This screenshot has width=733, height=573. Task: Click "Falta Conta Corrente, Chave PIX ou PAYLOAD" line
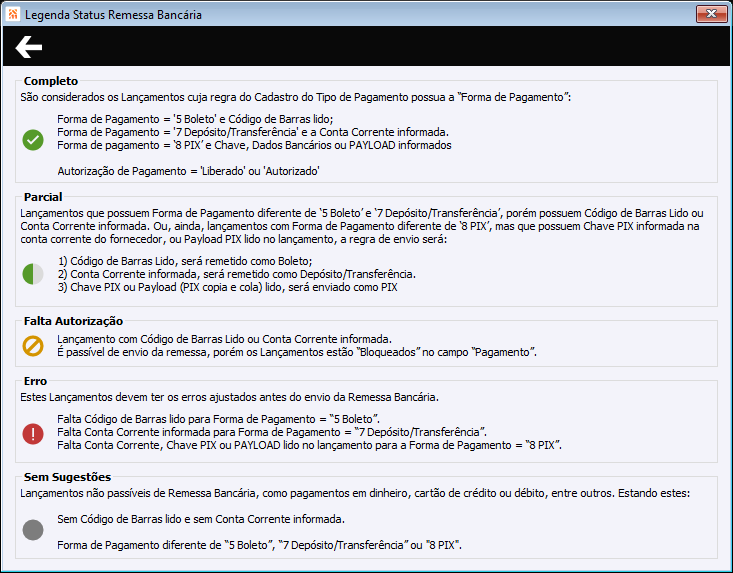pos(309,445)
